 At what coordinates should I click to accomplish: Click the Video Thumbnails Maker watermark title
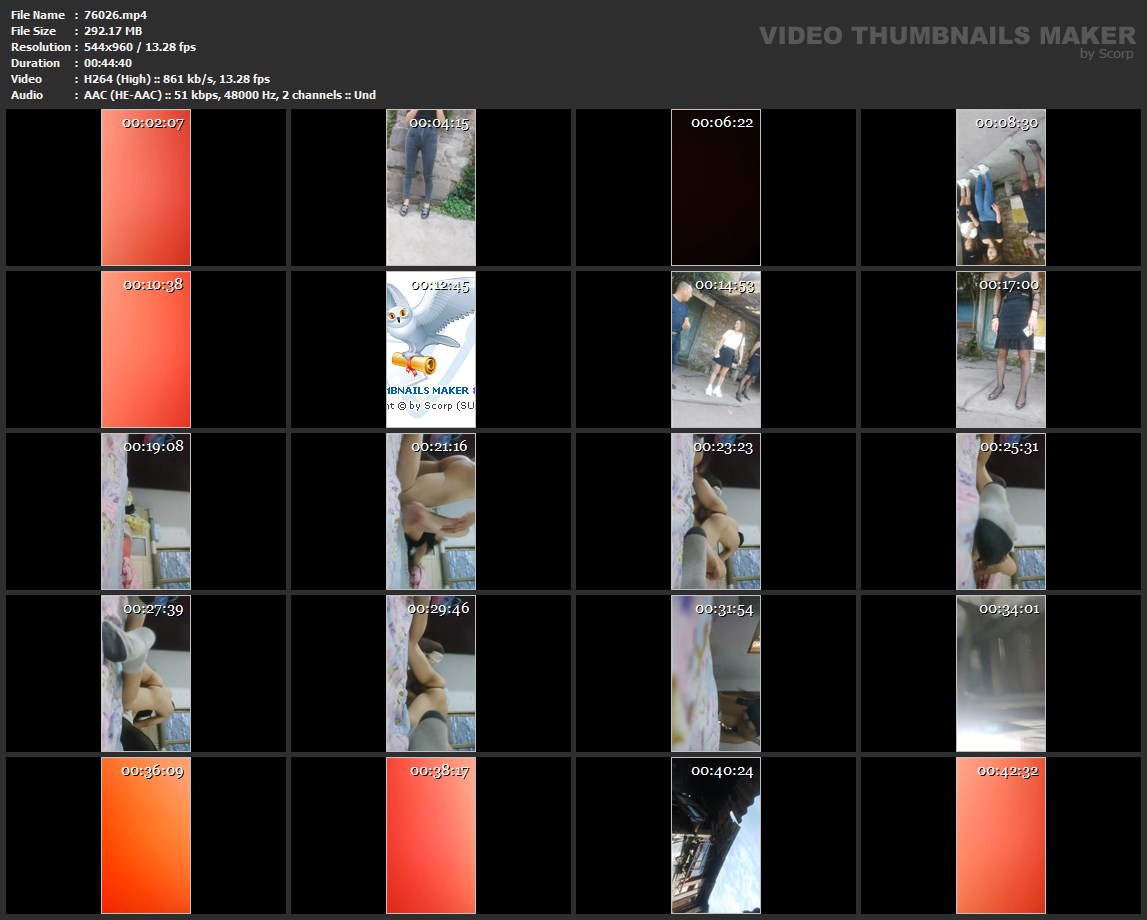tap(946, 35)
